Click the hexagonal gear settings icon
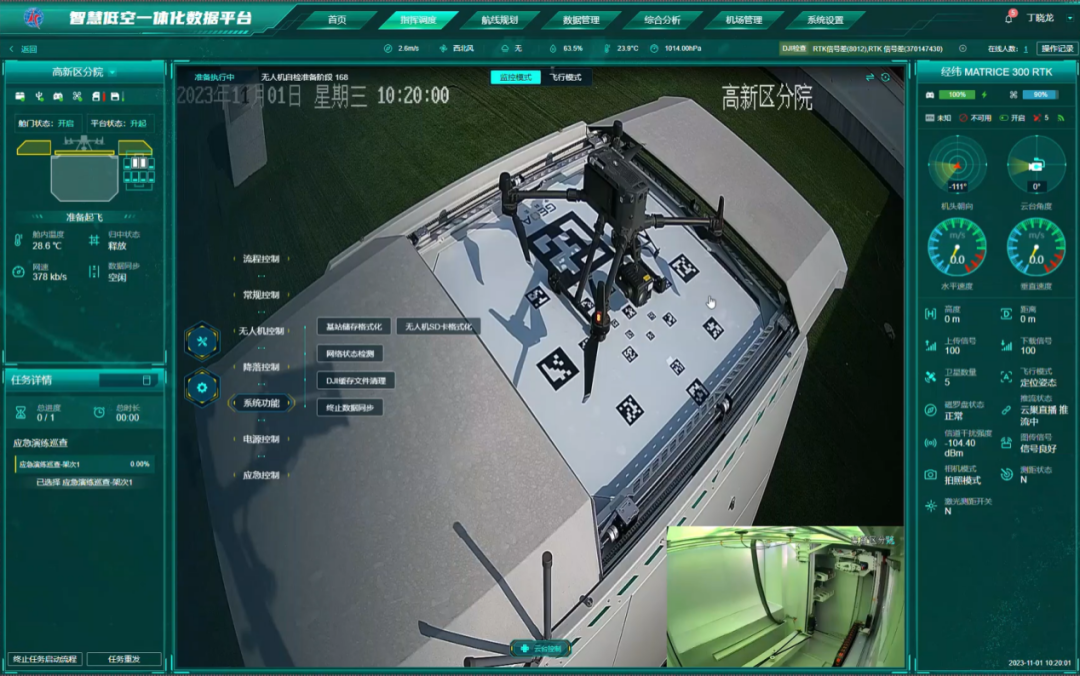This screenshot has height=676, width=1080. (x=202, y=387)
